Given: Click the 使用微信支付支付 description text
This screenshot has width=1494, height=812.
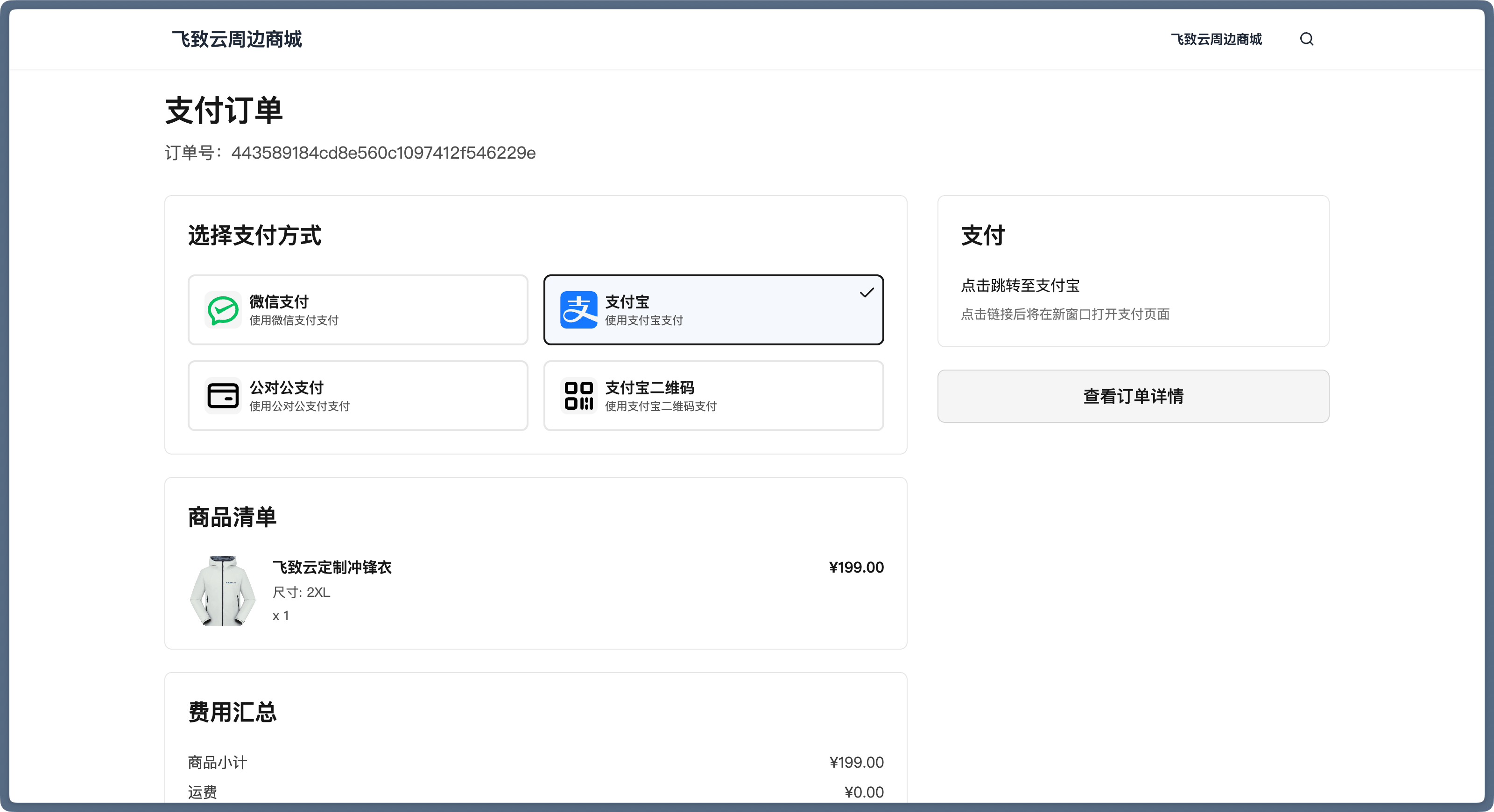Looking at the screenshot, I should [294, 321].
